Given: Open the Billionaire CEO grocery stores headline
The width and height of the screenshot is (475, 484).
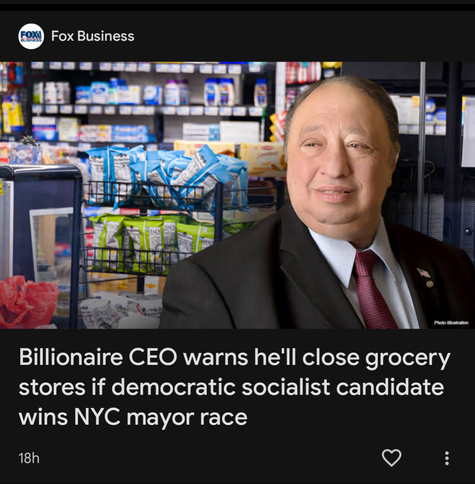Looking at the screenshot, I should (x=235, y=387).
